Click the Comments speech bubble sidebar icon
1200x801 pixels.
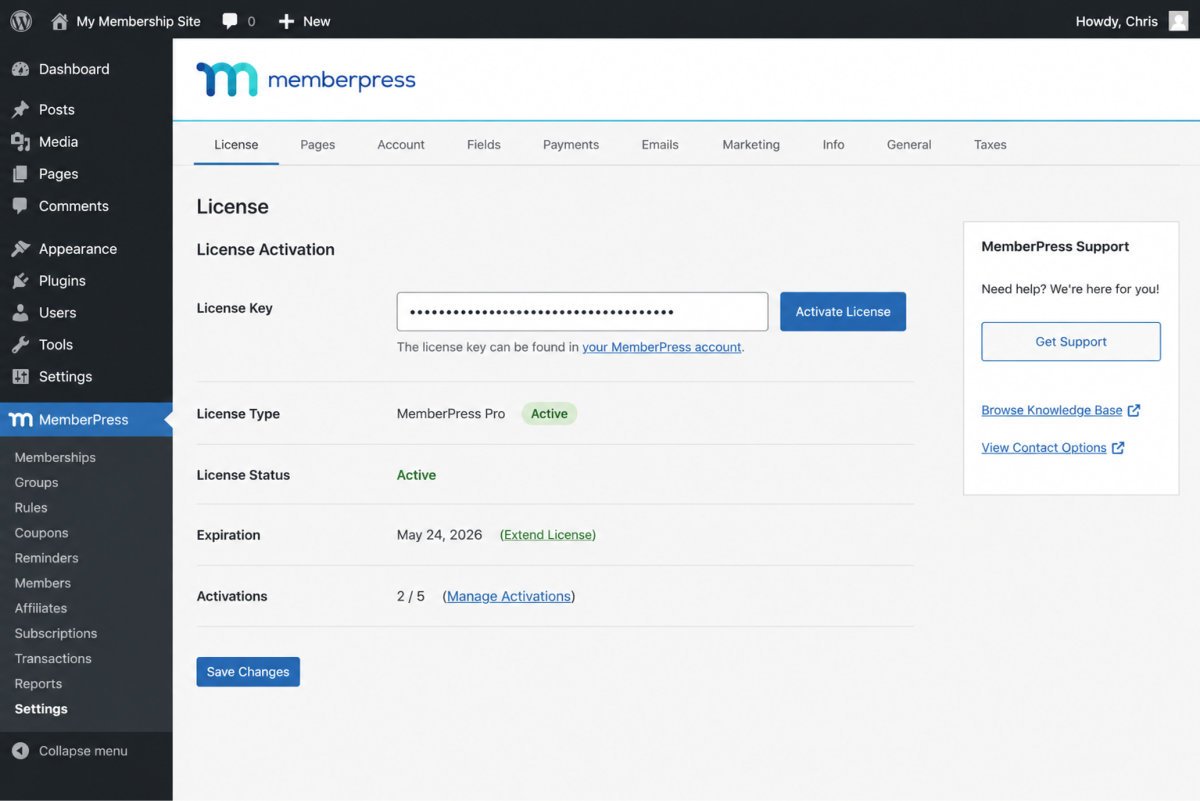[x=20, y=206]
